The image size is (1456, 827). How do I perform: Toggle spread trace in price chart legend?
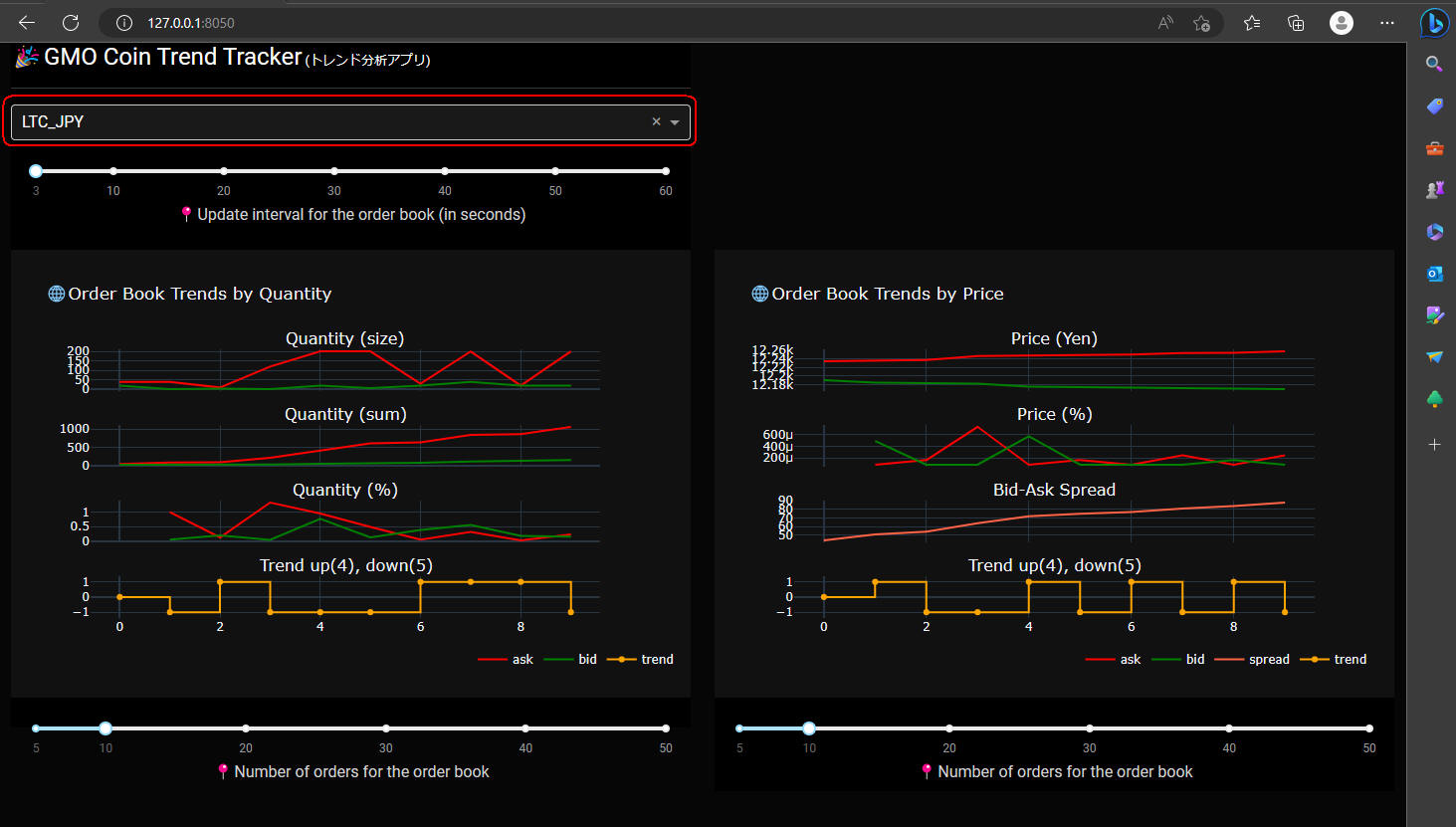[1252, 659]
